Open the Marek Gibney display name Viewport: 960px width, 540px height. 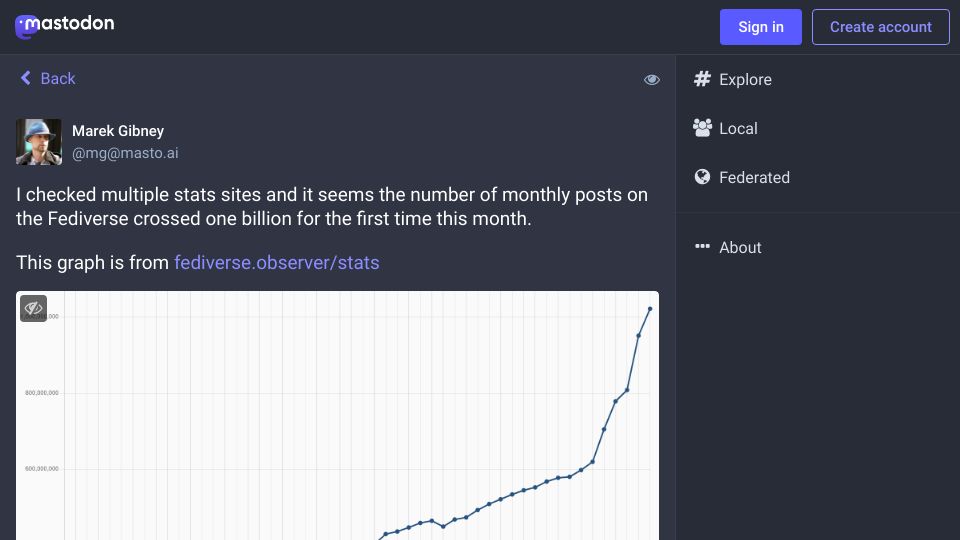118,131
